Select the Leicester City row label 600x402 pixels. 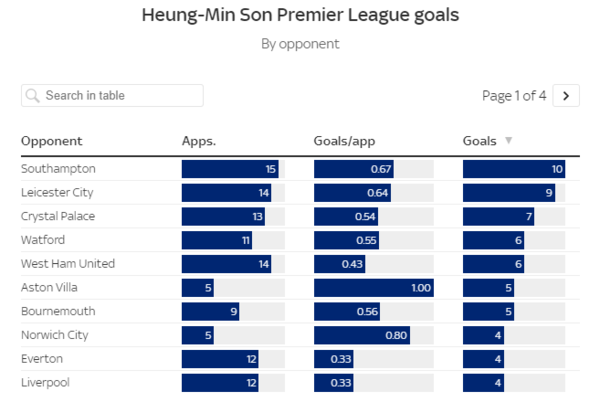click(57, 192)
